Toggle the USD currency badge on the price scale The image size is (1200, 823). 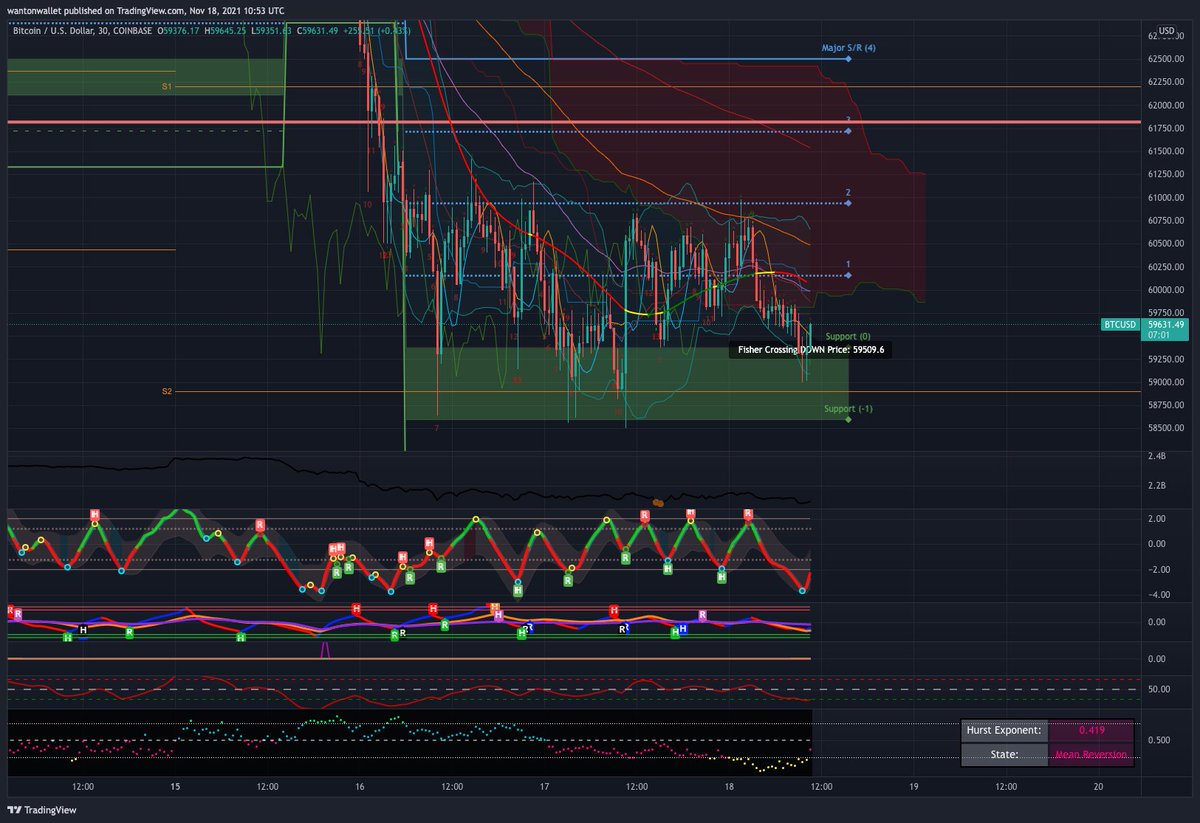1166,31
